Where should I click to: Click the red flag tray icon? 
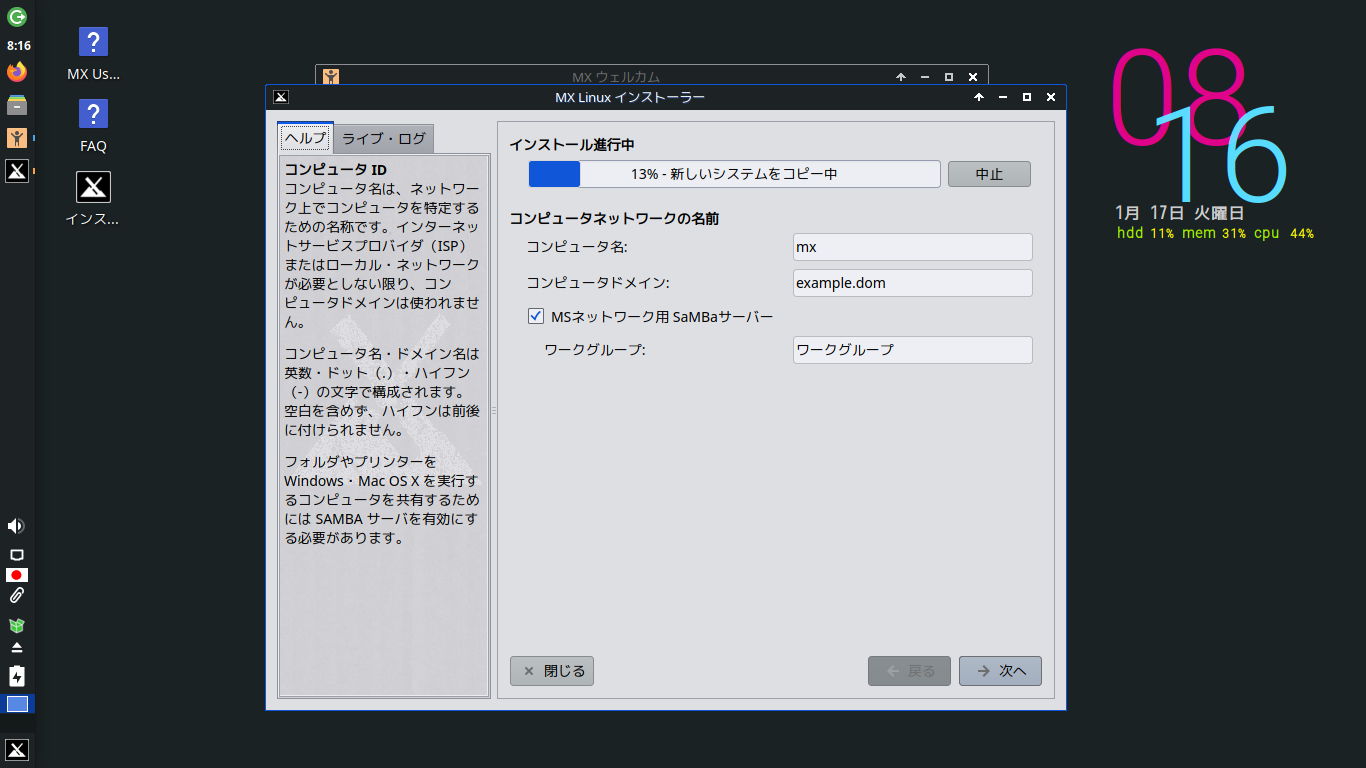pyautogui.click(x=16, y=575)
